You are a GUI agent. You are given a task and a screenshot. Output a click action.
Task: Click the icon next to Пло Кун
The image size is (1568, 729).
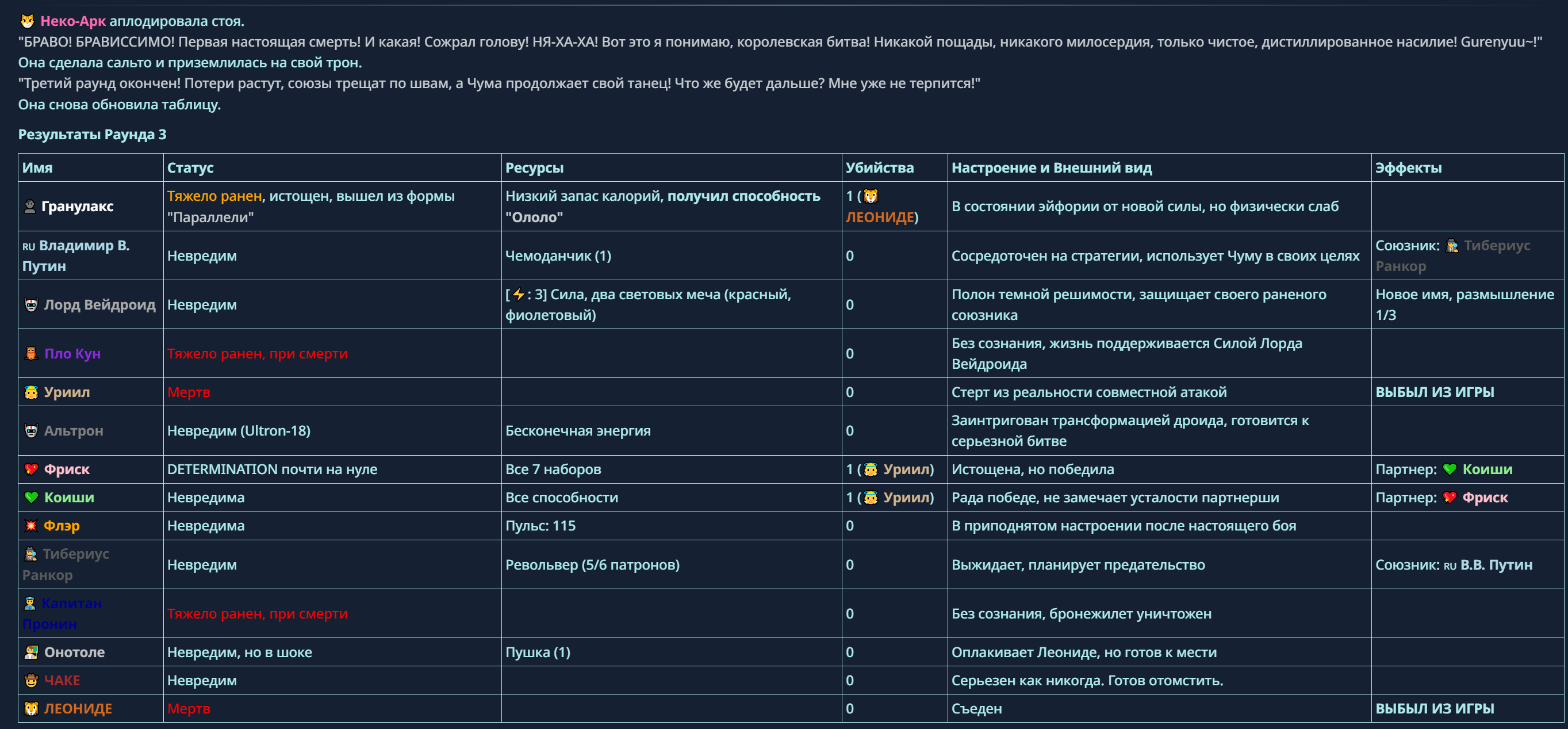coord(31,353)
